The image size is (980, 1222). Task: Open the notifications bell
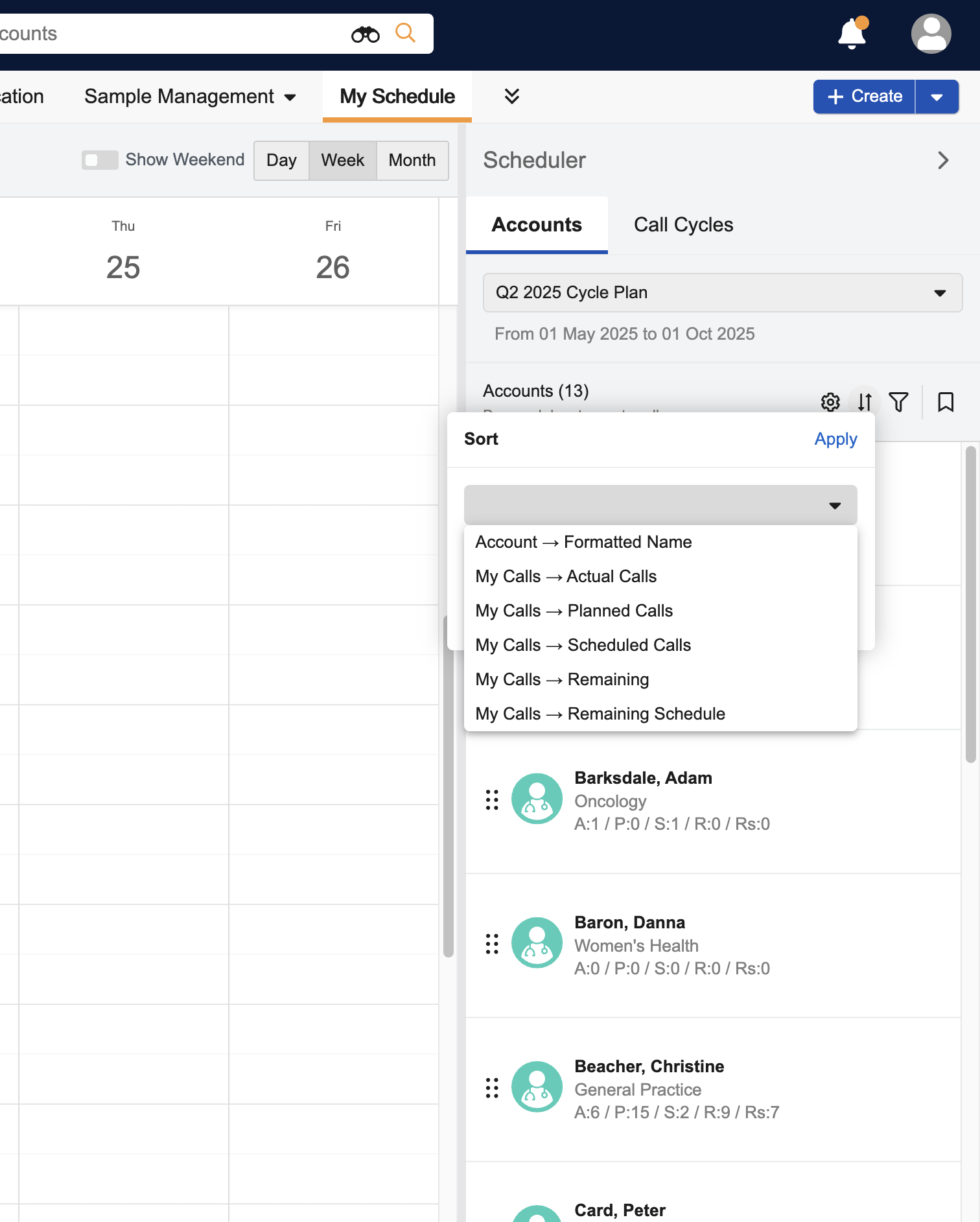click(852, 34)
